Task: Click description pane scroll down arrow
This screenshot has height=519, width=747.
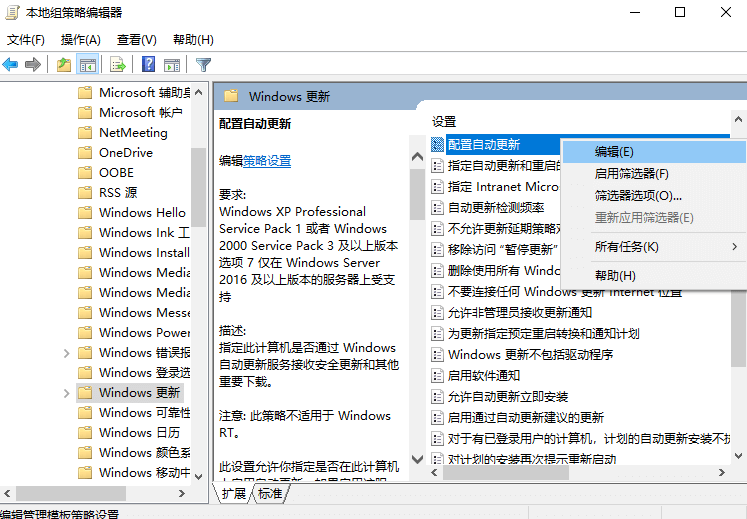Action: point(417,459)
